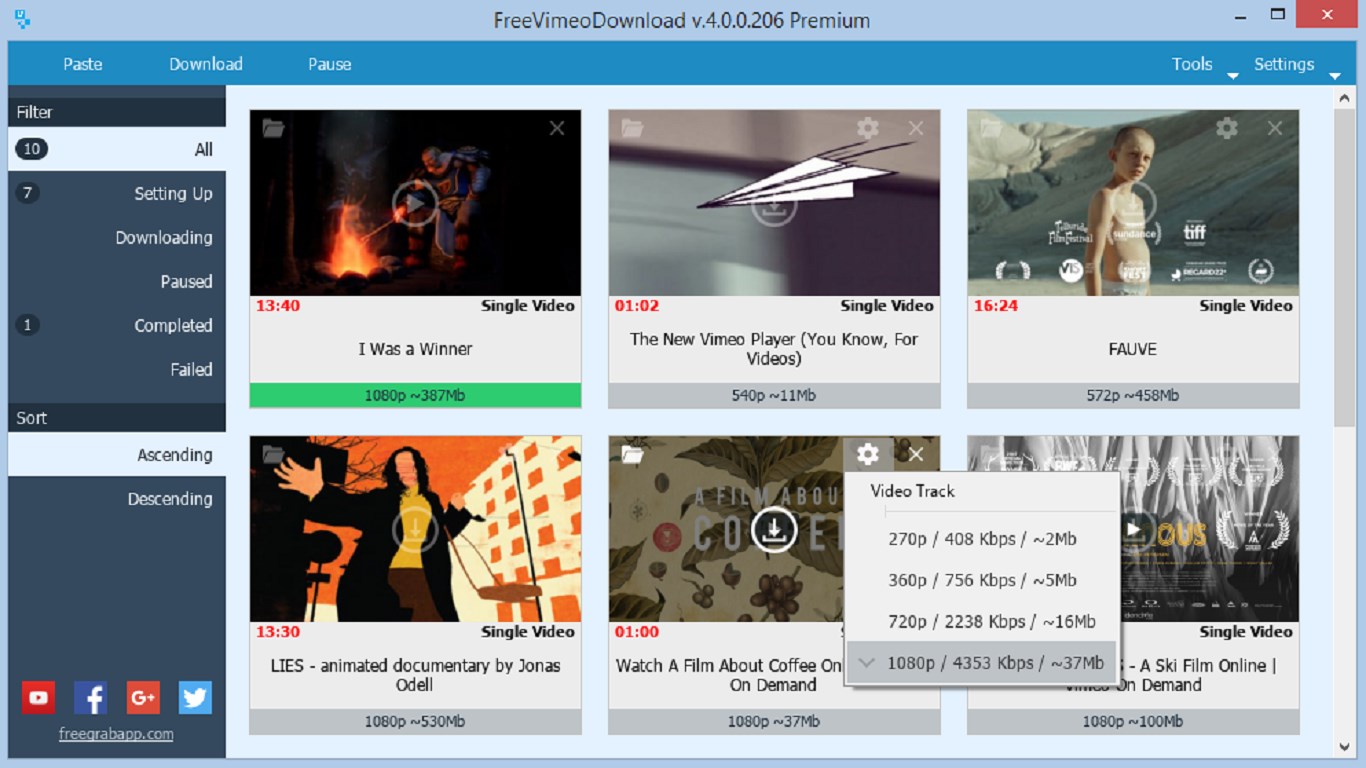Open gear settings on New Vimeo Player card

pyautogui.click(x=868, y=128)
